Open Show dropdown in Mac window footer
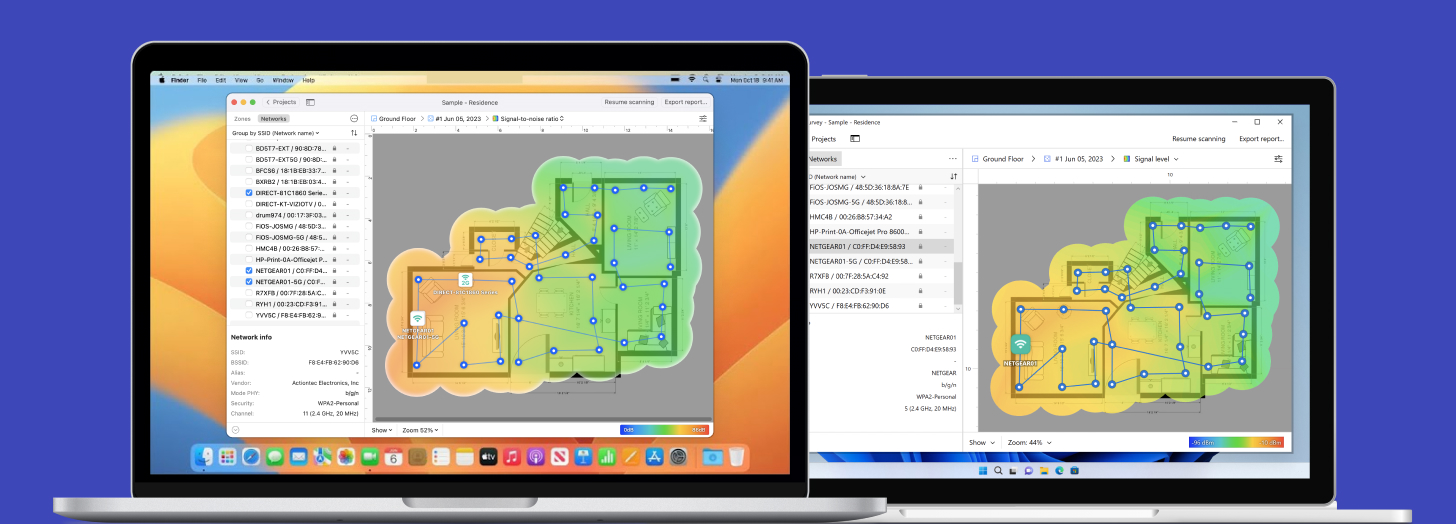Viewport: 1456px width, 524px height. [382, 430]
